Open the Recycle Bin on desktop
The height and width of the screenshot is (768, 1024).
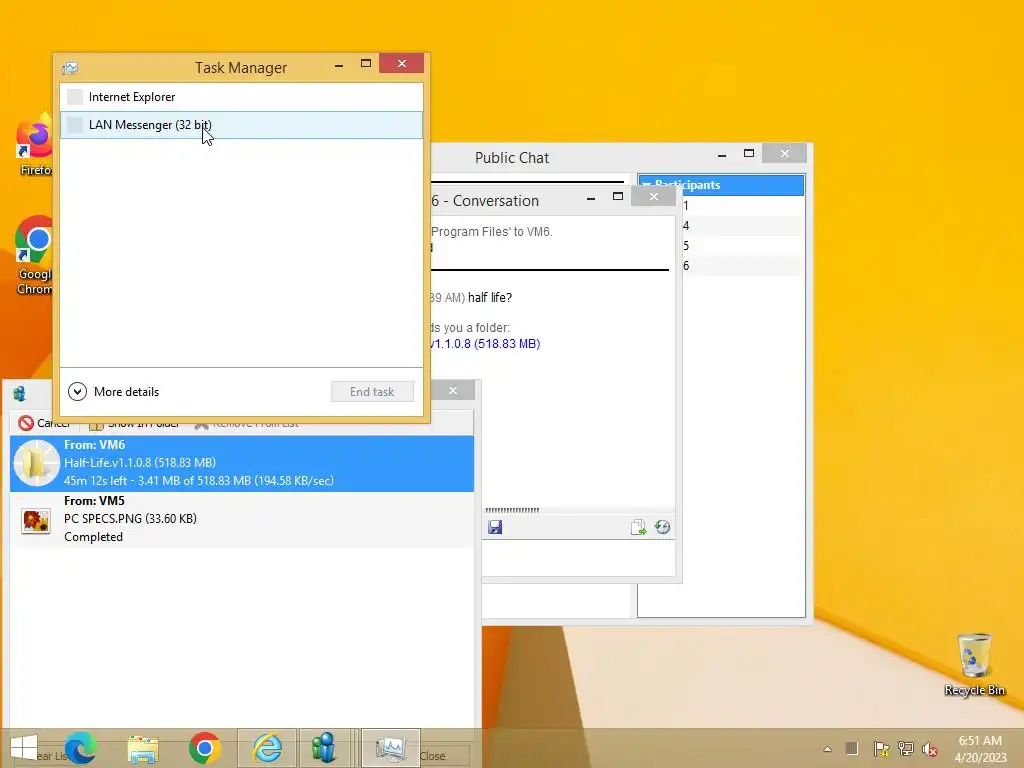974,664
